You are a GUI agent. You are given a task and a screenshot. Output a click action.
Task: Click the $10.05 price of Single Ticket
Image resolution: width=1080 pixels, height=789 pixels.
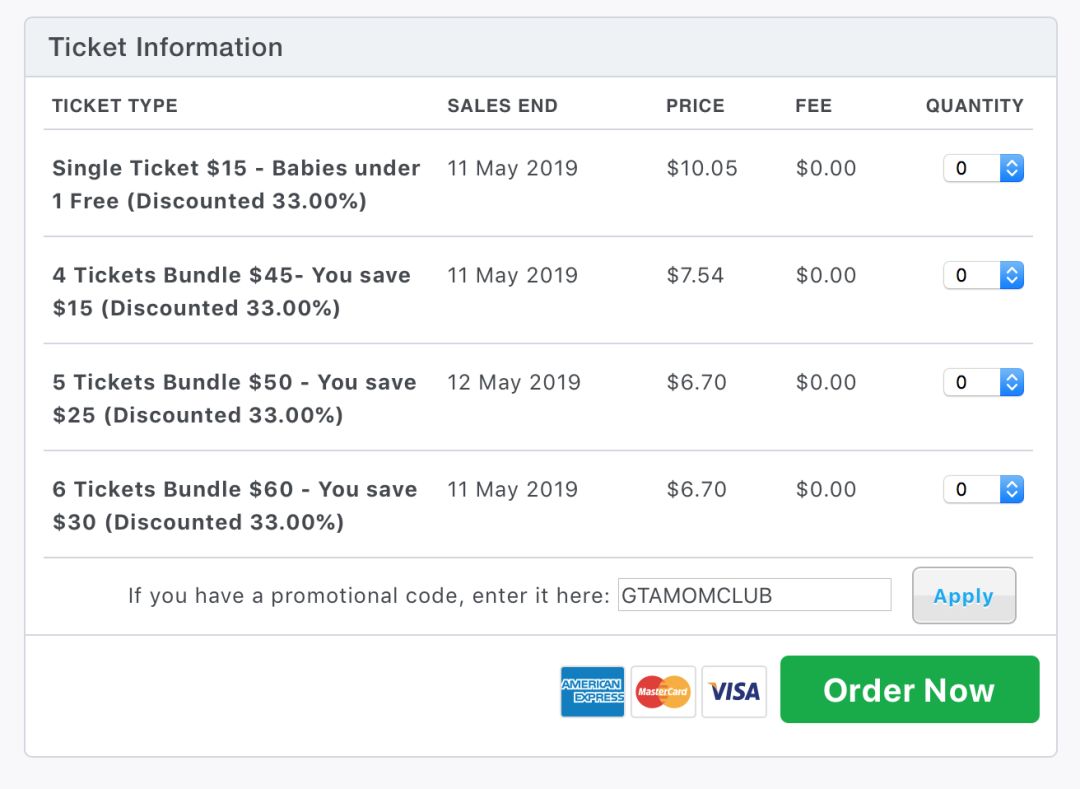[x=702, y=168]
